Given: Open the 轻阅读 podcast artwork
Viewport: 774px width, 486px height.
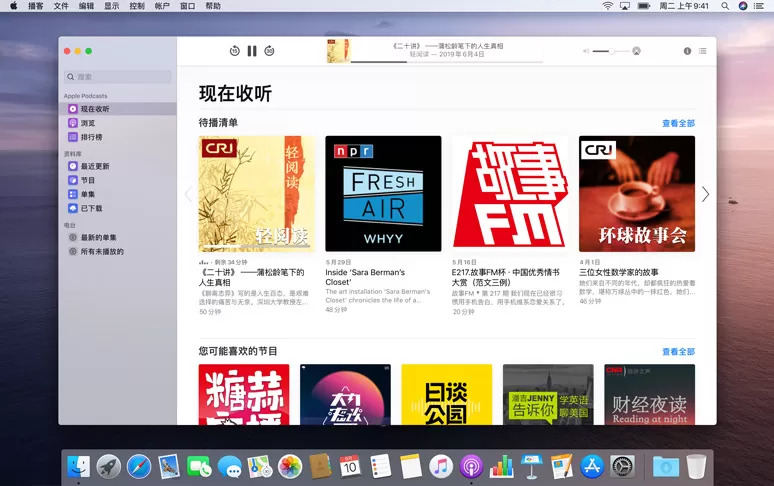Looking at the screenshot, I should click(x=257, y=194).
